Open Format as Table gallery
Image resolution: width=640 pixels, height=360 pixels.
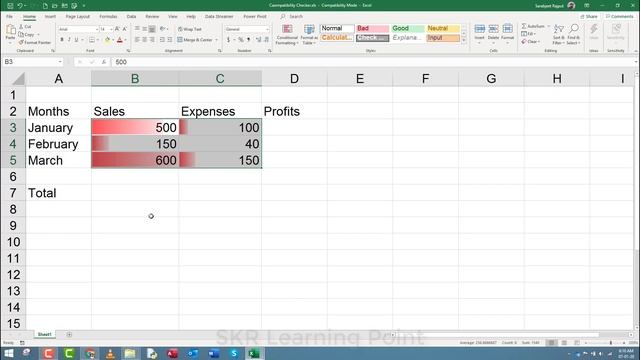309,34
